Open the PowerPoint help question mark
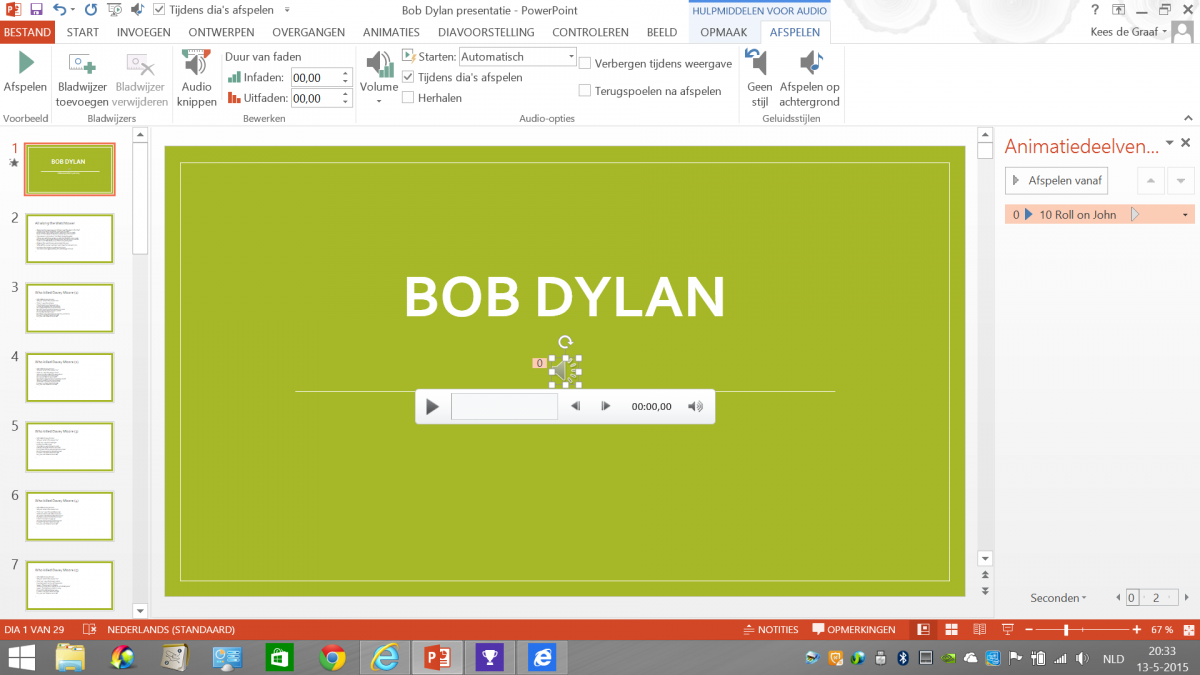Screen dimensions: 1200x675 [1096, 9]
